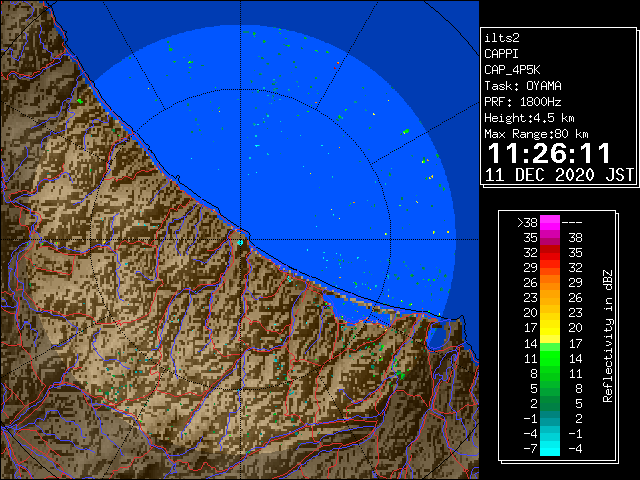Click the '-7' legend label
Screen dimensions: 640x480
point(530,449)
